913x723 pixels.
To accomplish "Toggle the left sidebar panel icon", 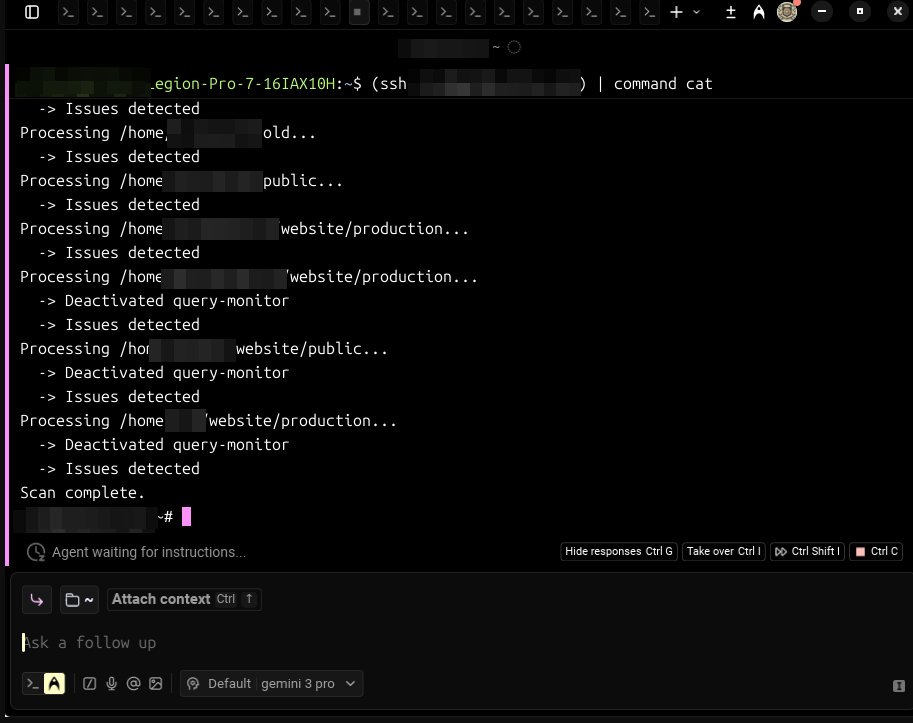I will pyautogui.click(x=32, y=12).
